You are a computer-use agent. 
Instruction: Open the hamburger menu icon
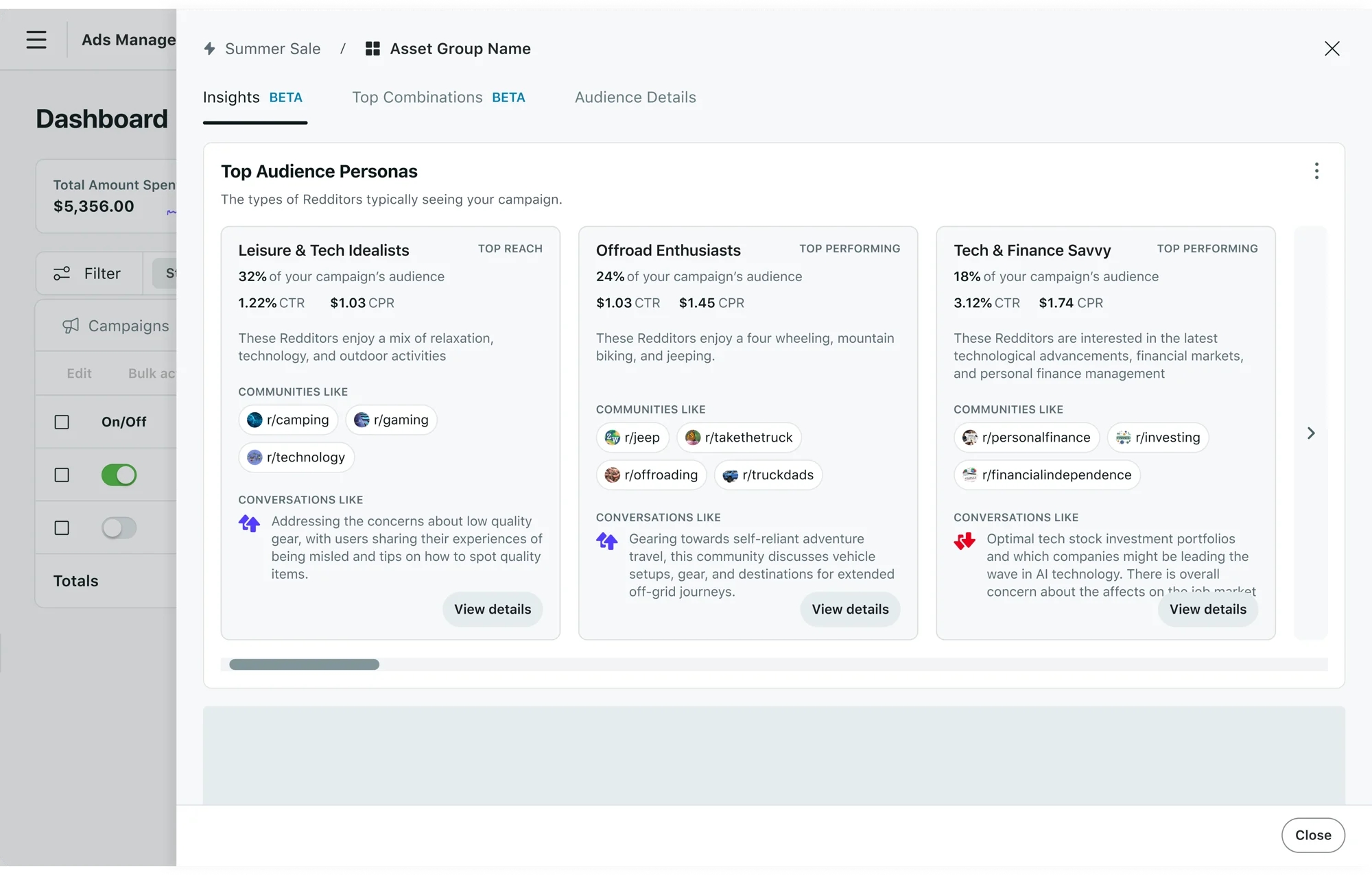point(36,40)
